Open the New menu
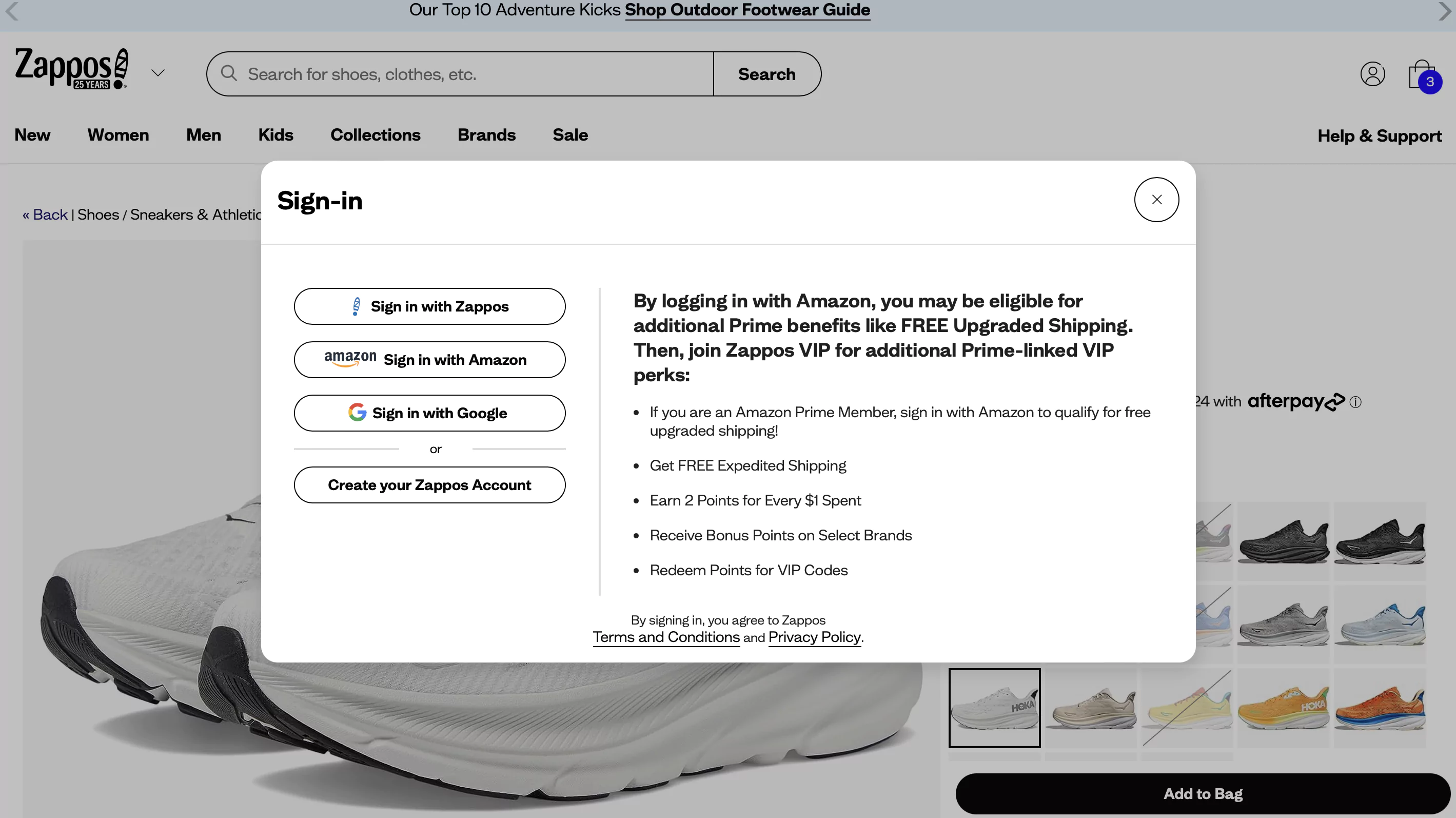Viewport: 1456px width, 818px height. (x=32, y=135)
